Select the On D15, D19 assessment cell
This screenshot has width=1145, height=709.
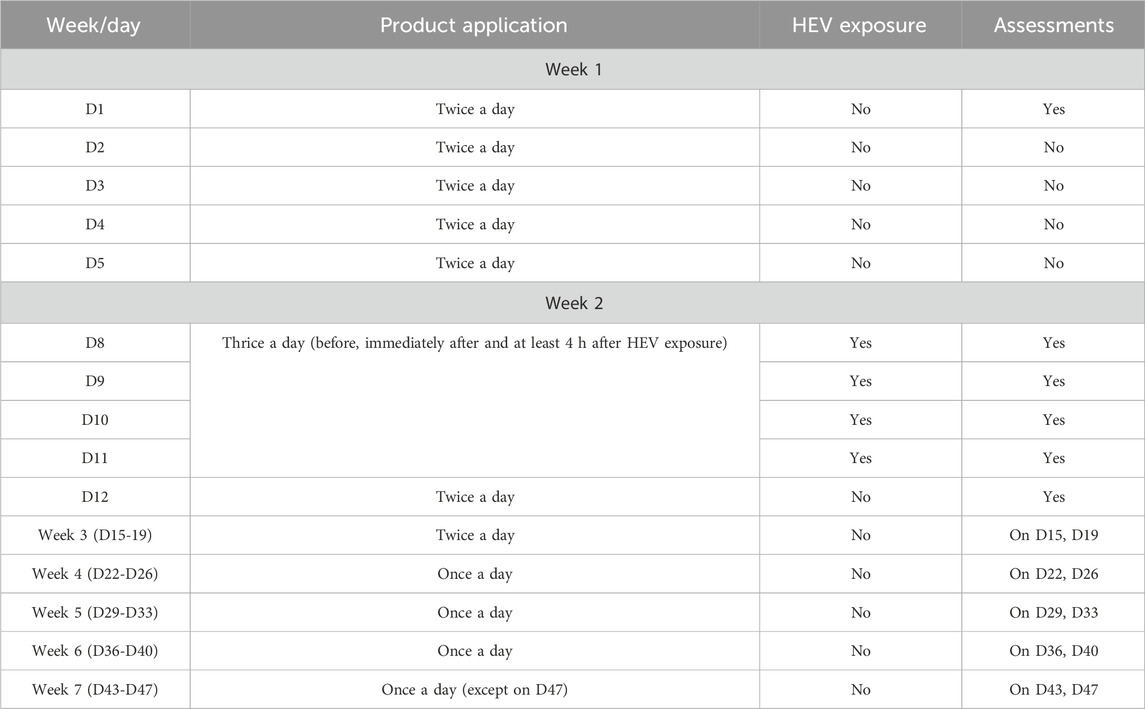click(1053, 535)
